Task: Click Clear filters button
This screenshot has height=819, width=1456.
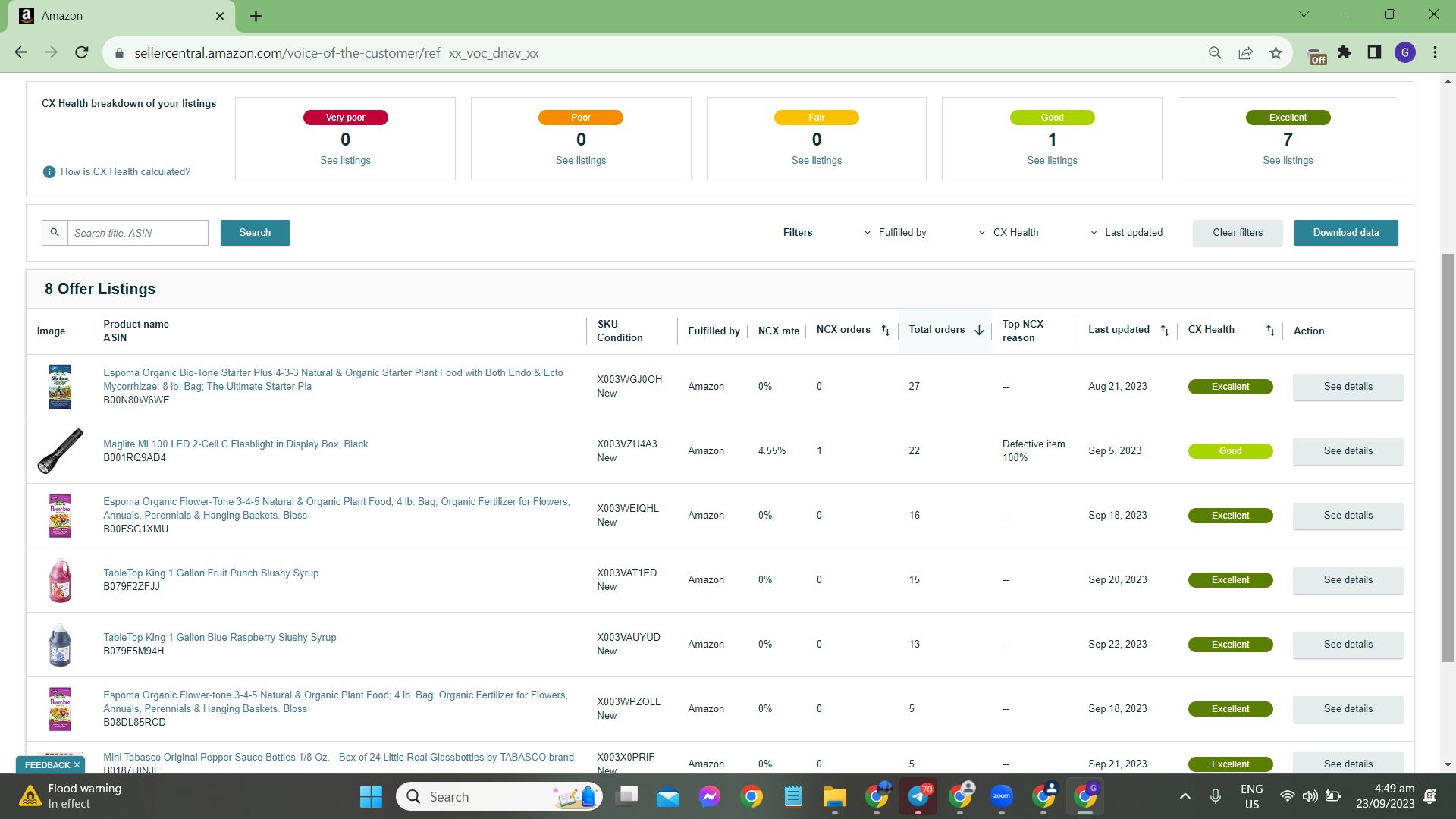Action: 1238,233
